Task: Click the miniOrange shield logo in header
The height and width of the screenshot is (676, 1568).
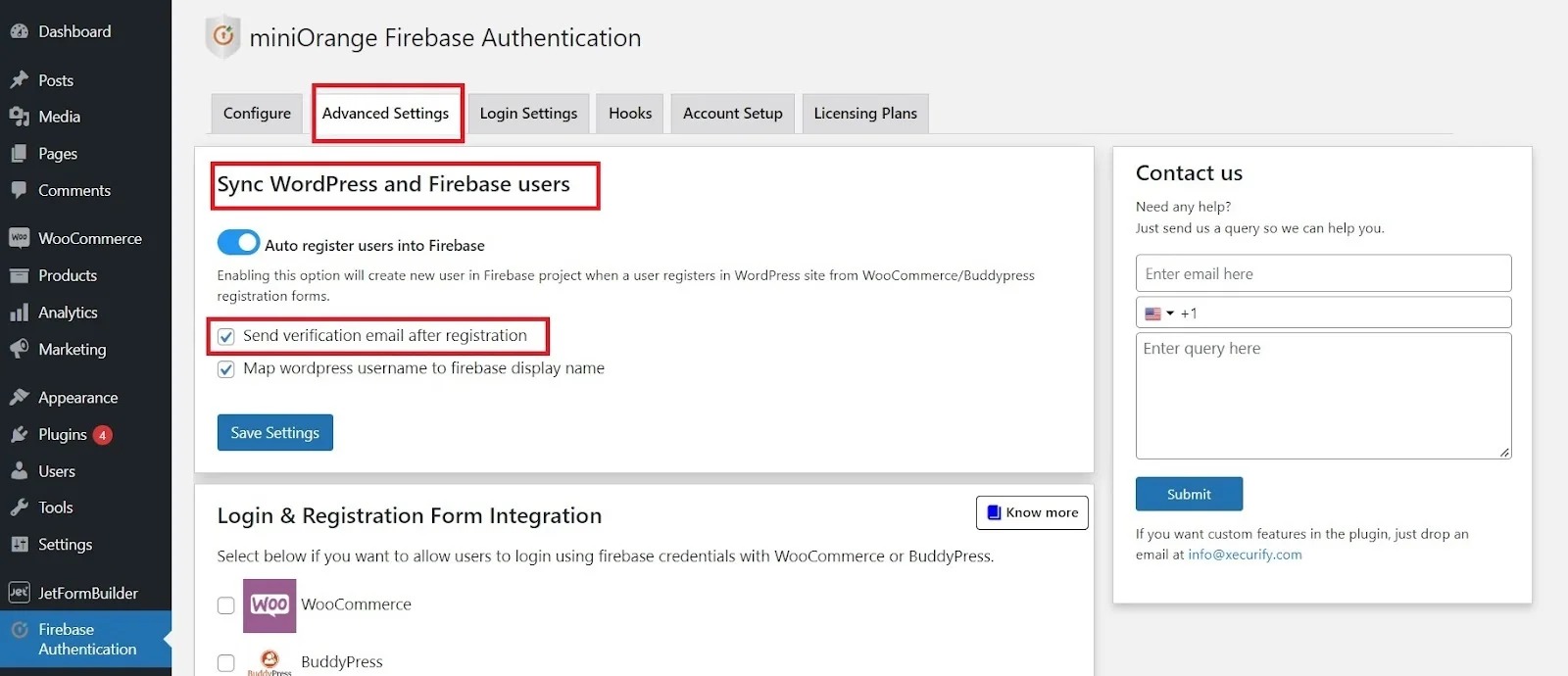Action: [x=222, y=36]
